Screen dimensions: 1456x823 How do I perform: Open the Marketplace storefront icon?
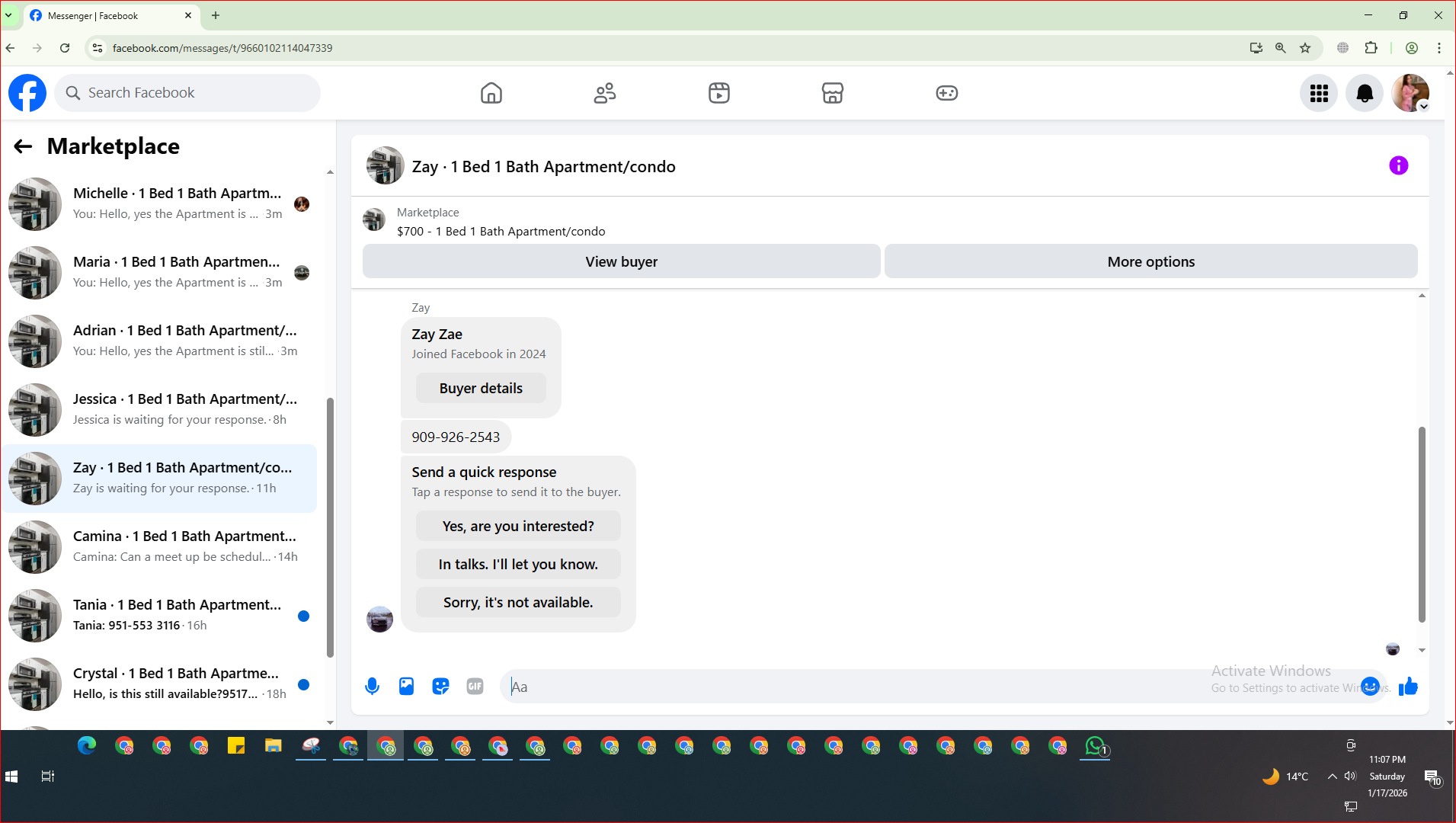click(832, 93)
